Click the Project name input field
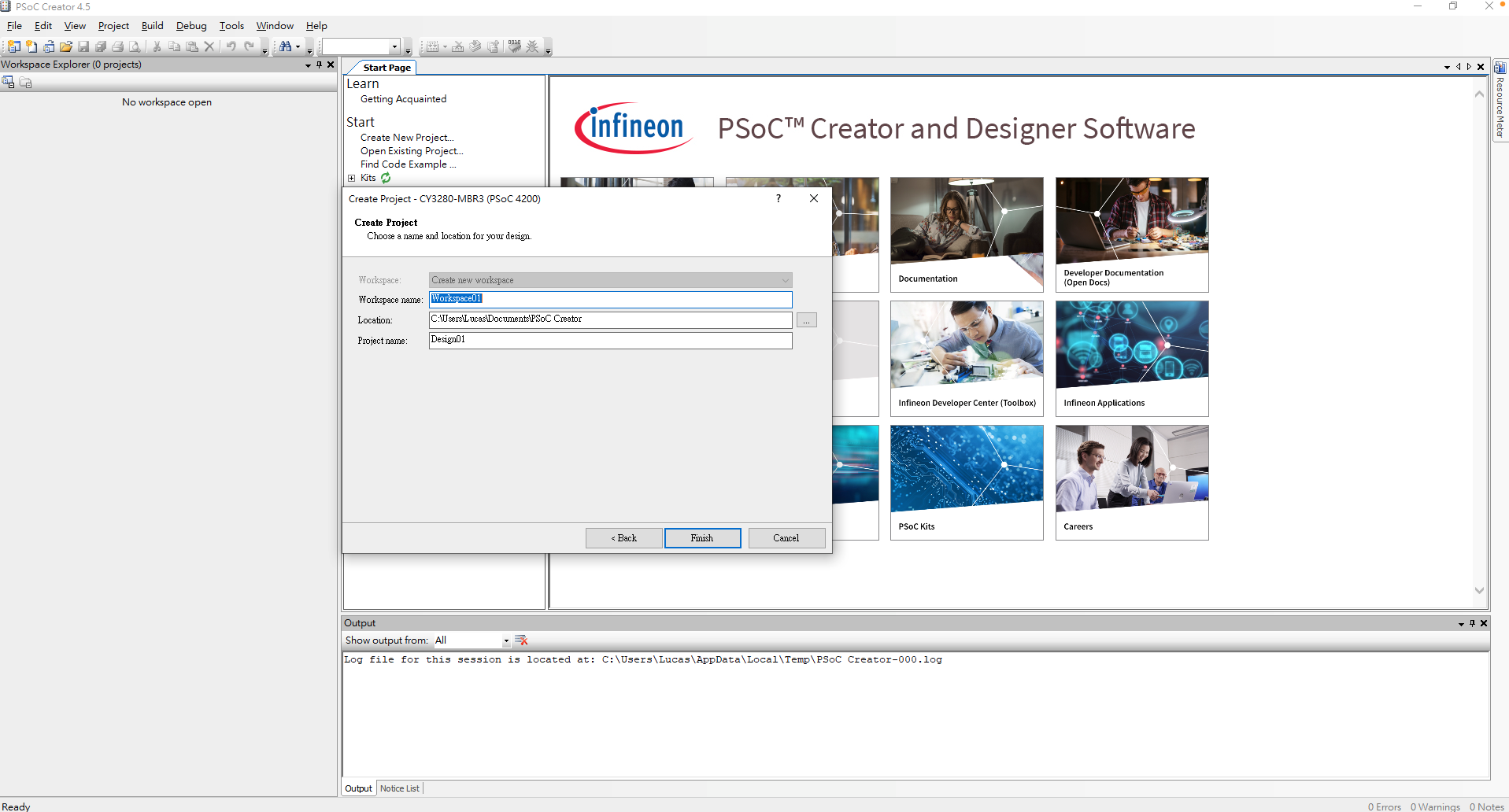The width and height of the screenshot is (1509, 812). click(610, 340)
